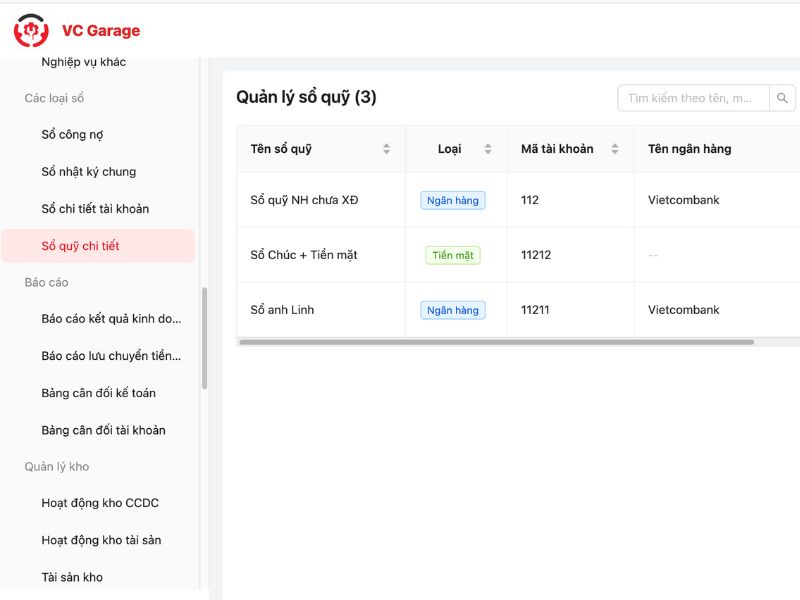This screenshot has width=800, height=600.
Task: Click the Sổ quỹ NH chưa XĐ row
Action: point(304,200)
